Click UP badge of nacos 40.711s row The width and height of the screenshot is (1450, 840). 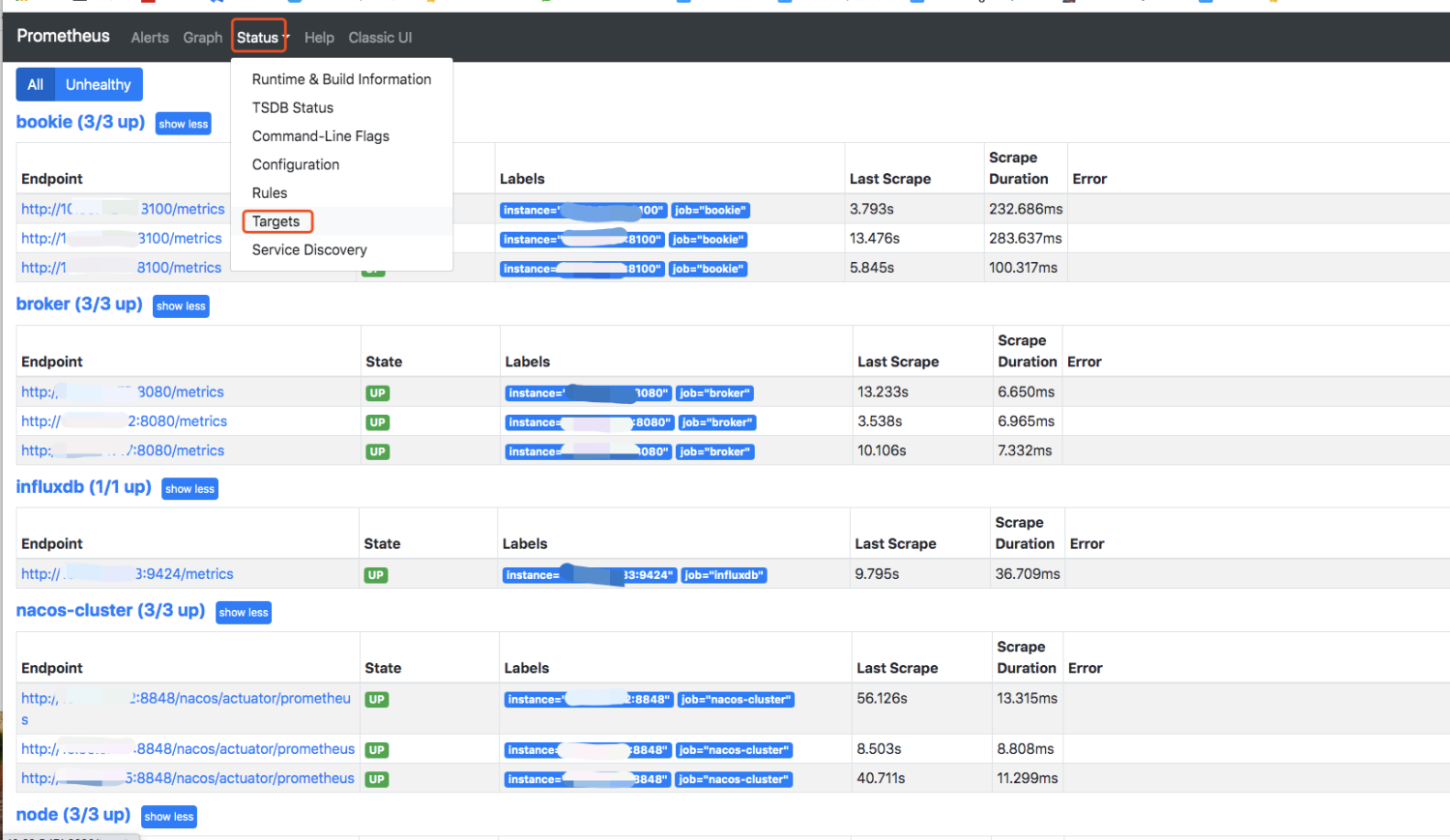pyautogui.click(x=377, y=779)
